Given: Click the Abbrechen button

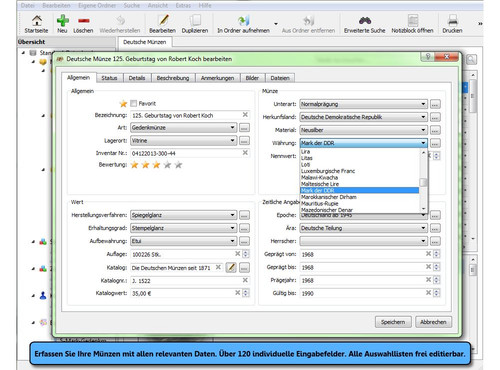Looking at the screenshot, I should click(x=433, y=322).
